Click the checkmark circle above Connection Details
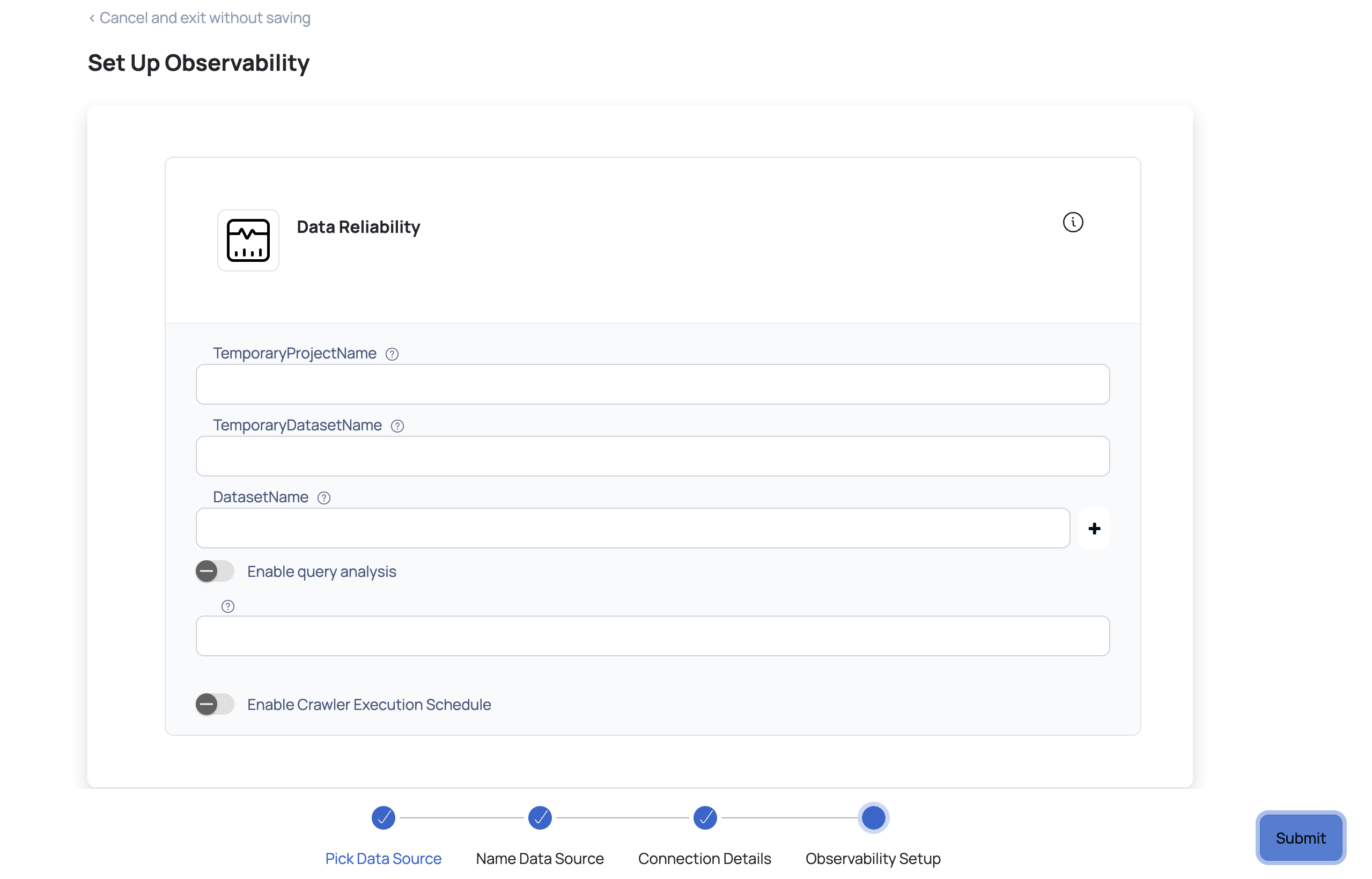 pos(705,817)
